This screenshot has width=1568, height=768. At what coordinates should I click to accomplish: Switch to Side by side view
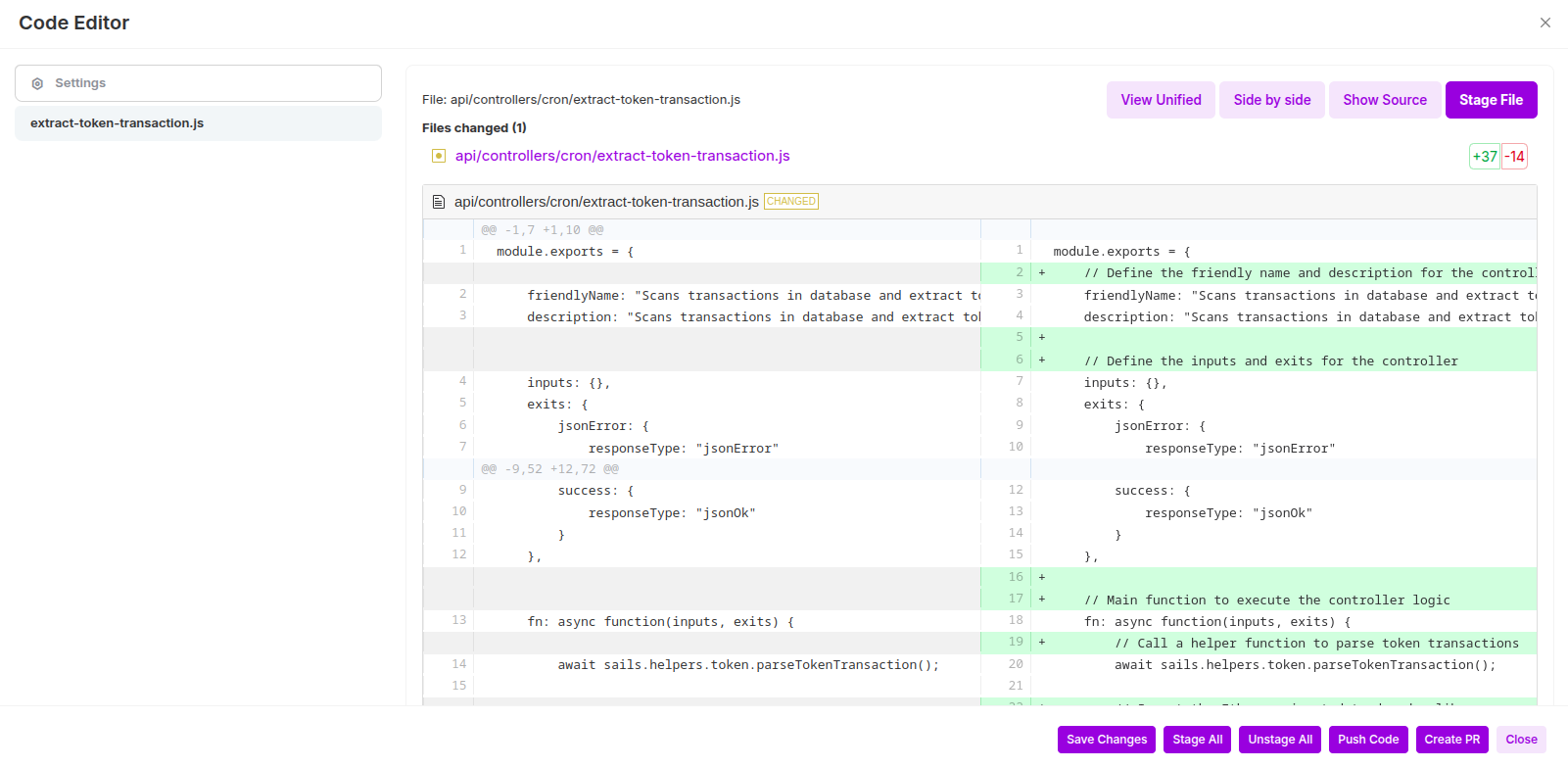tap(1271, 100)
